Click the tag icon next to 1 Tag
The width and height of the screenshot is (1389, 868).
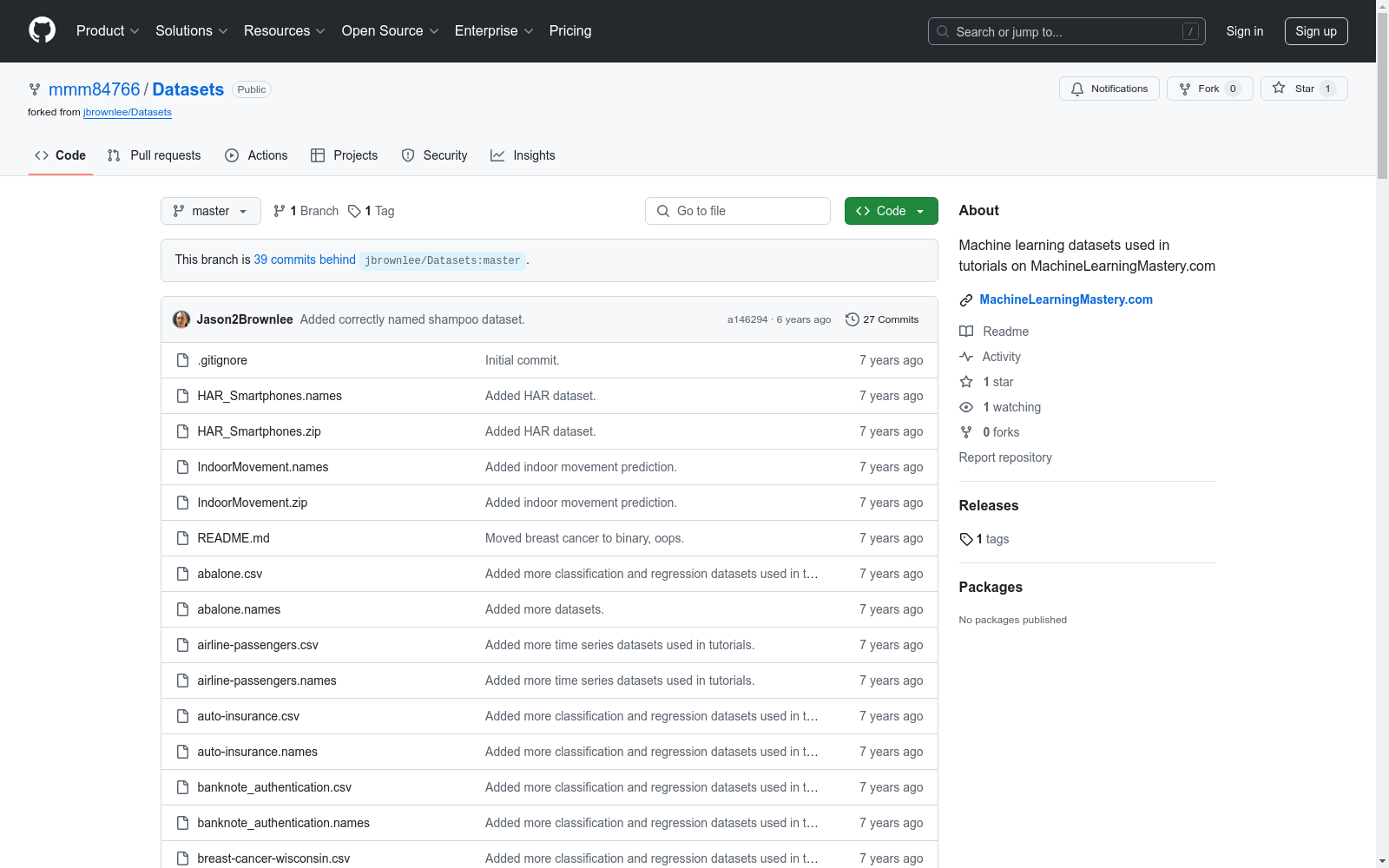354,211
